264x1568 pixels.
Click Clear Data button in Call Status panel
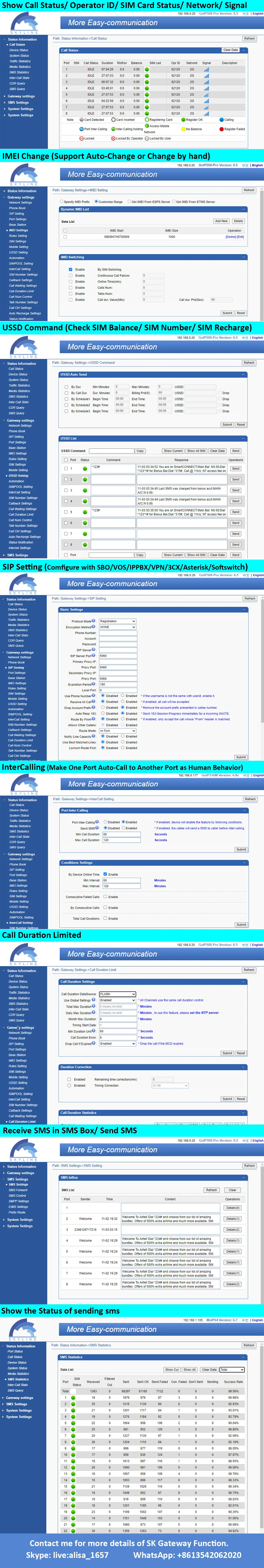point(231,50)
